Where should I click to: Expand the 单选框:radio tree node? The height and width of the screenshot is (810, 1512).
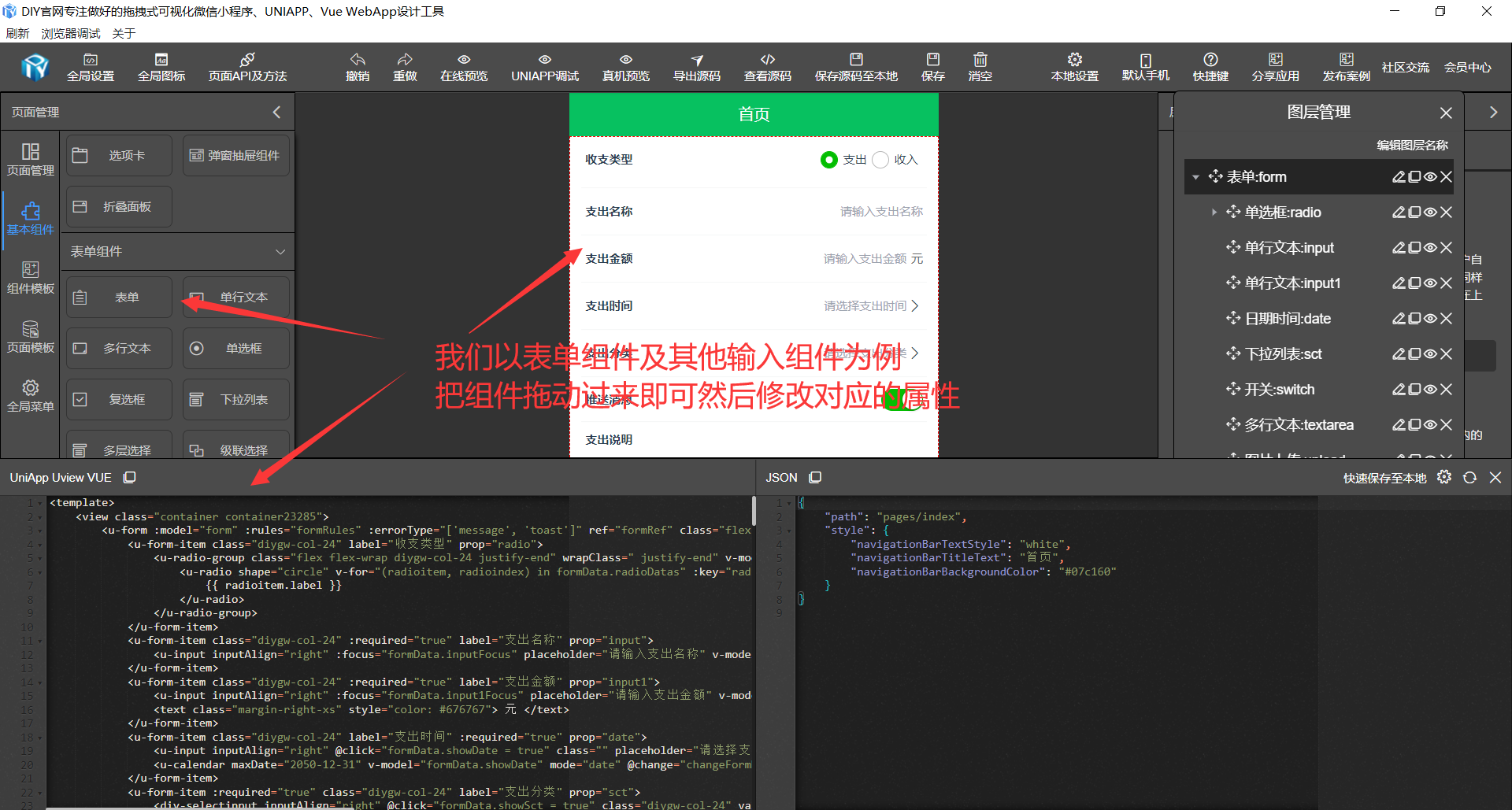click(x=1214, y=213)
